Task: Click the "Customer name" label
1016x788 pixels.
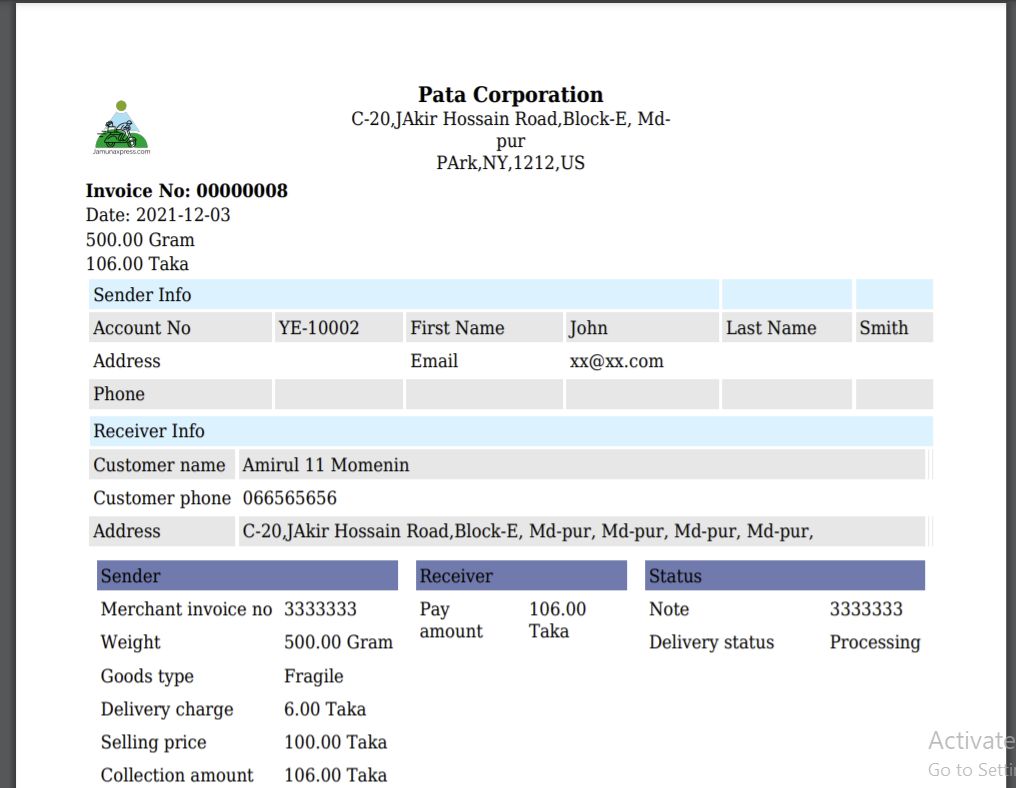Action: tap(159, 465)
